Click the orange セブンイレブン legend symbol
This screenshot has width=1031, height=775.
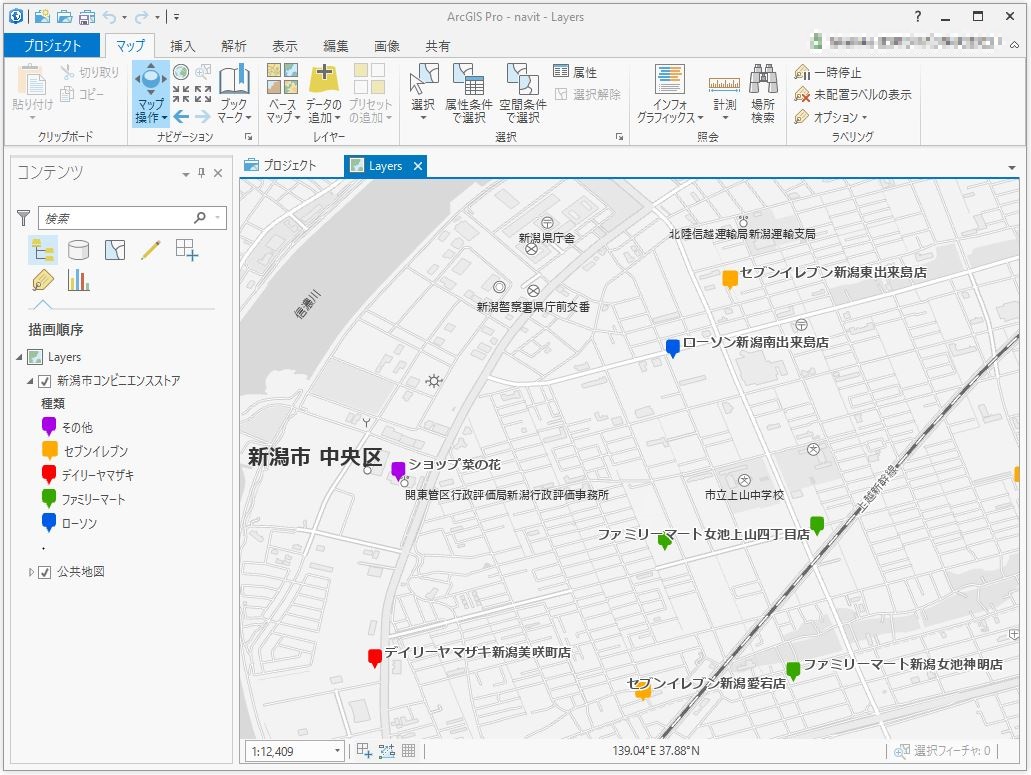click(x=49, y=450)
